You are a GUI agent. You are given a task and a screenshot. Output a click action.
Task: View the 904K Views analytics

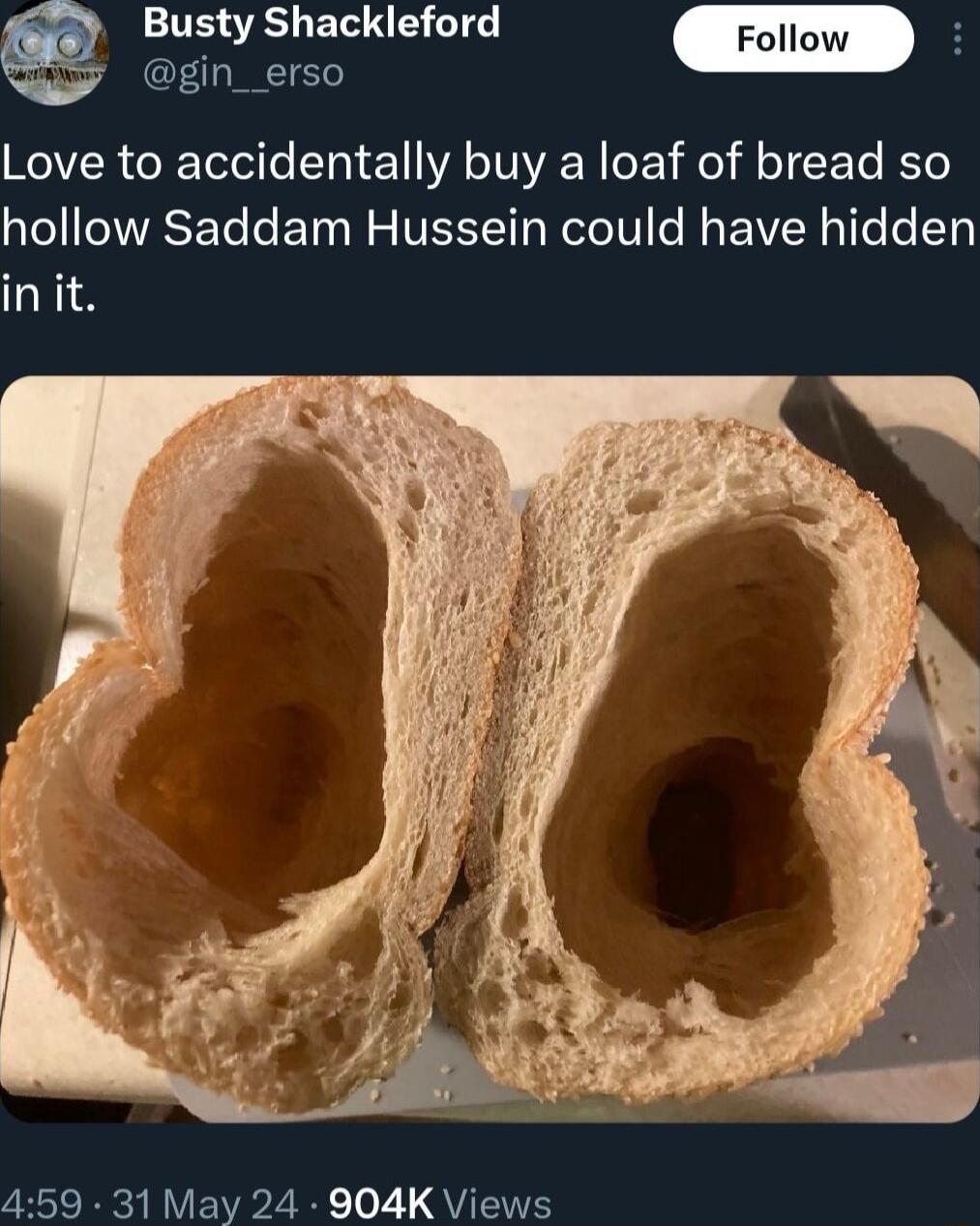click(x=440, y=1204)
